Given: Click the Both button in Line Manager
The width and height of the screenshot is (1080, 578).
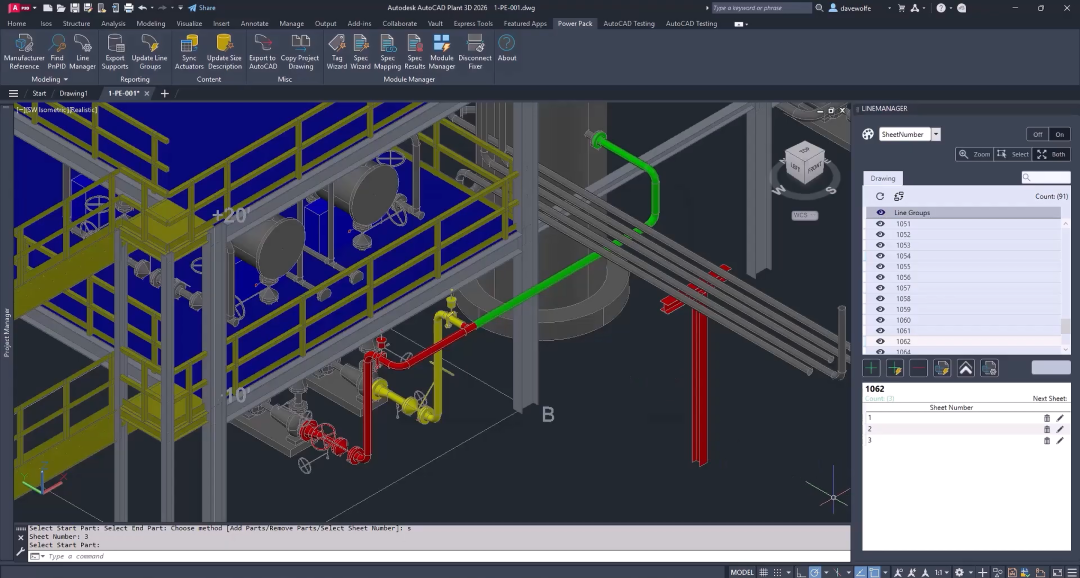Looking at the screenshot, I should (x=1051, y=154).
